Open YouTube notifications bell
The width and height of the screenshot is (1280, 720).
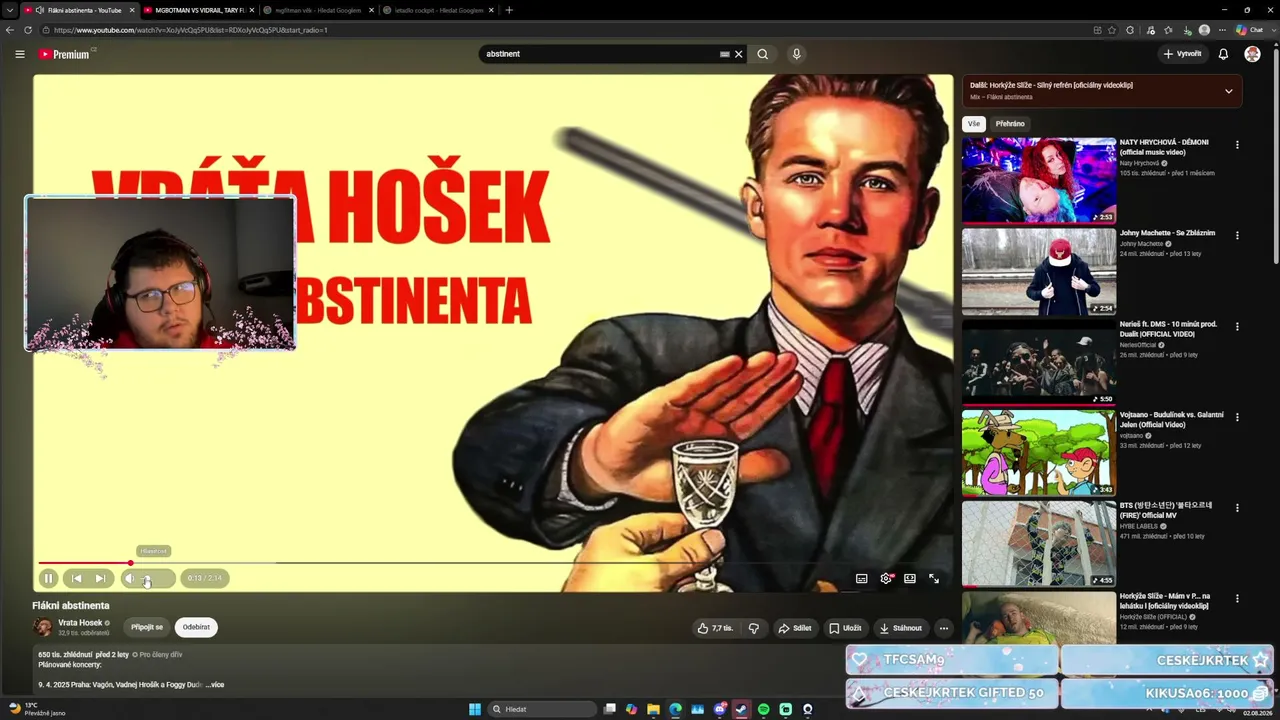point(1223,54)
